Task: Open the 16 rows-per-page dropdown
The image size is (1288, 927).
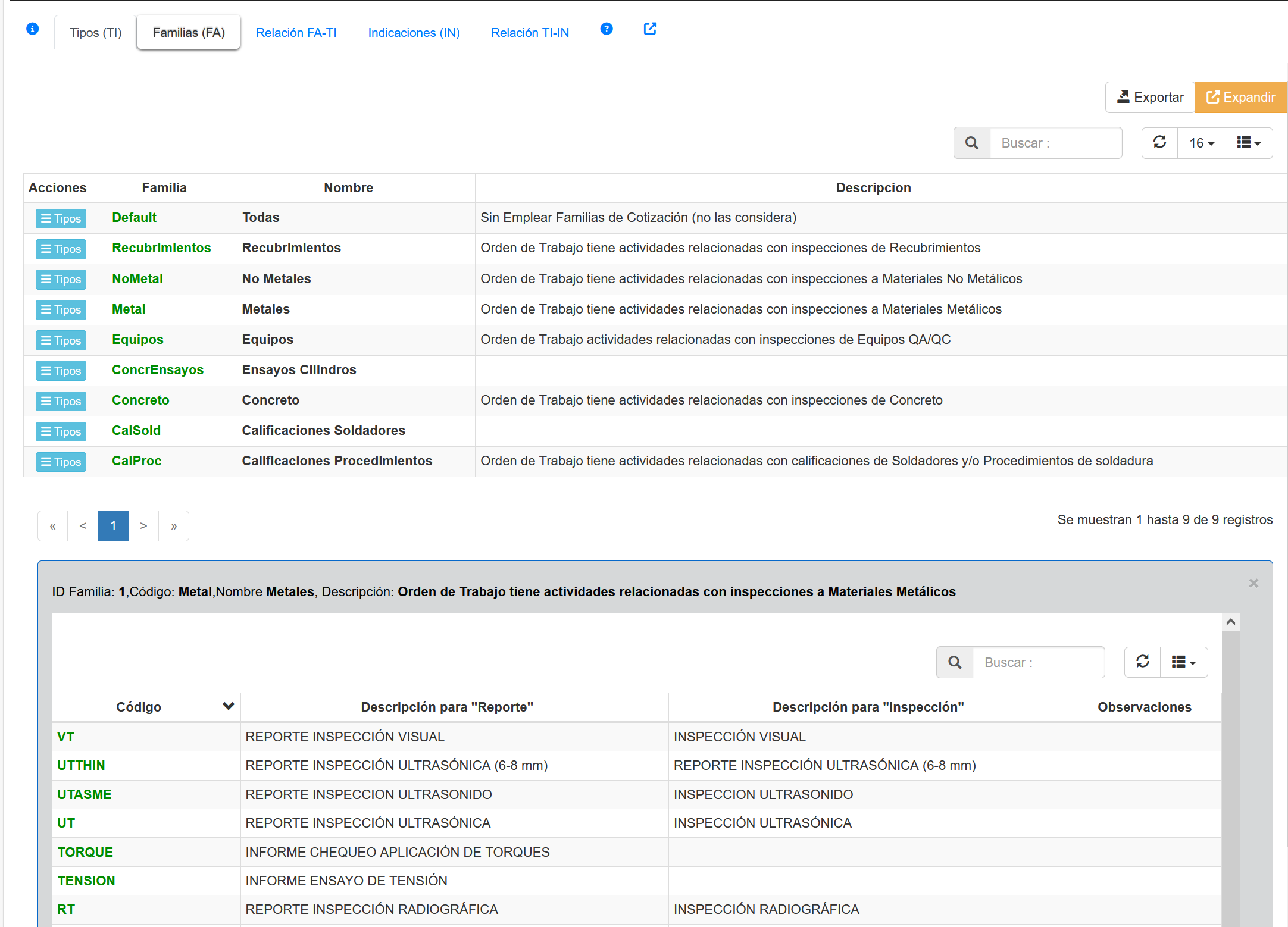Action: (x=1201, y=143)
